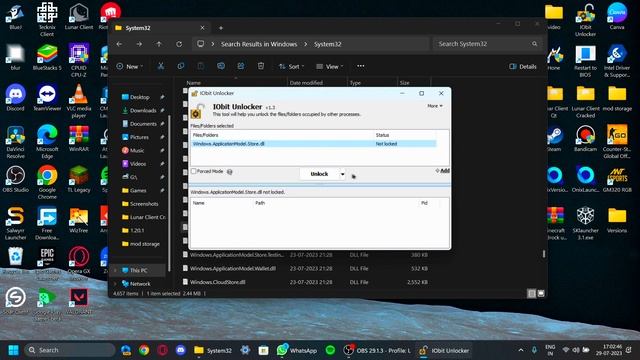Click the Unlock button in IObit Unlocker
This screenshot has width=640, height=360.
(x=319, y=174)
